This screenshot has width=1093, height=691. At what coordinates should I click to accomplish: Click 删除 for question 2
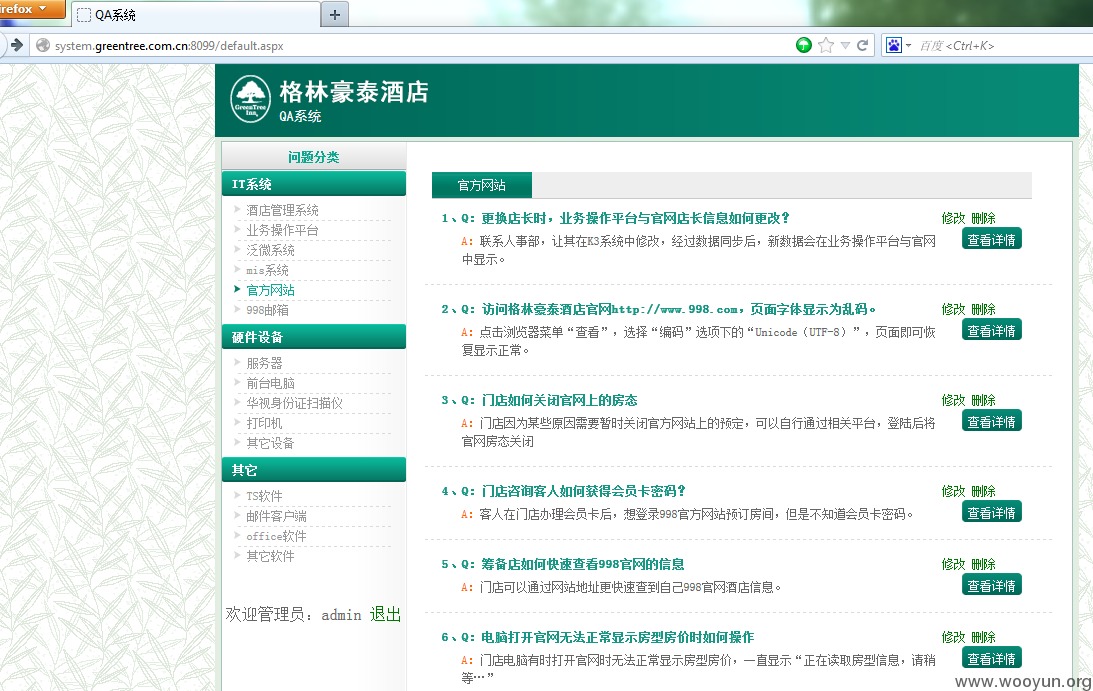[x=984, y=309]
